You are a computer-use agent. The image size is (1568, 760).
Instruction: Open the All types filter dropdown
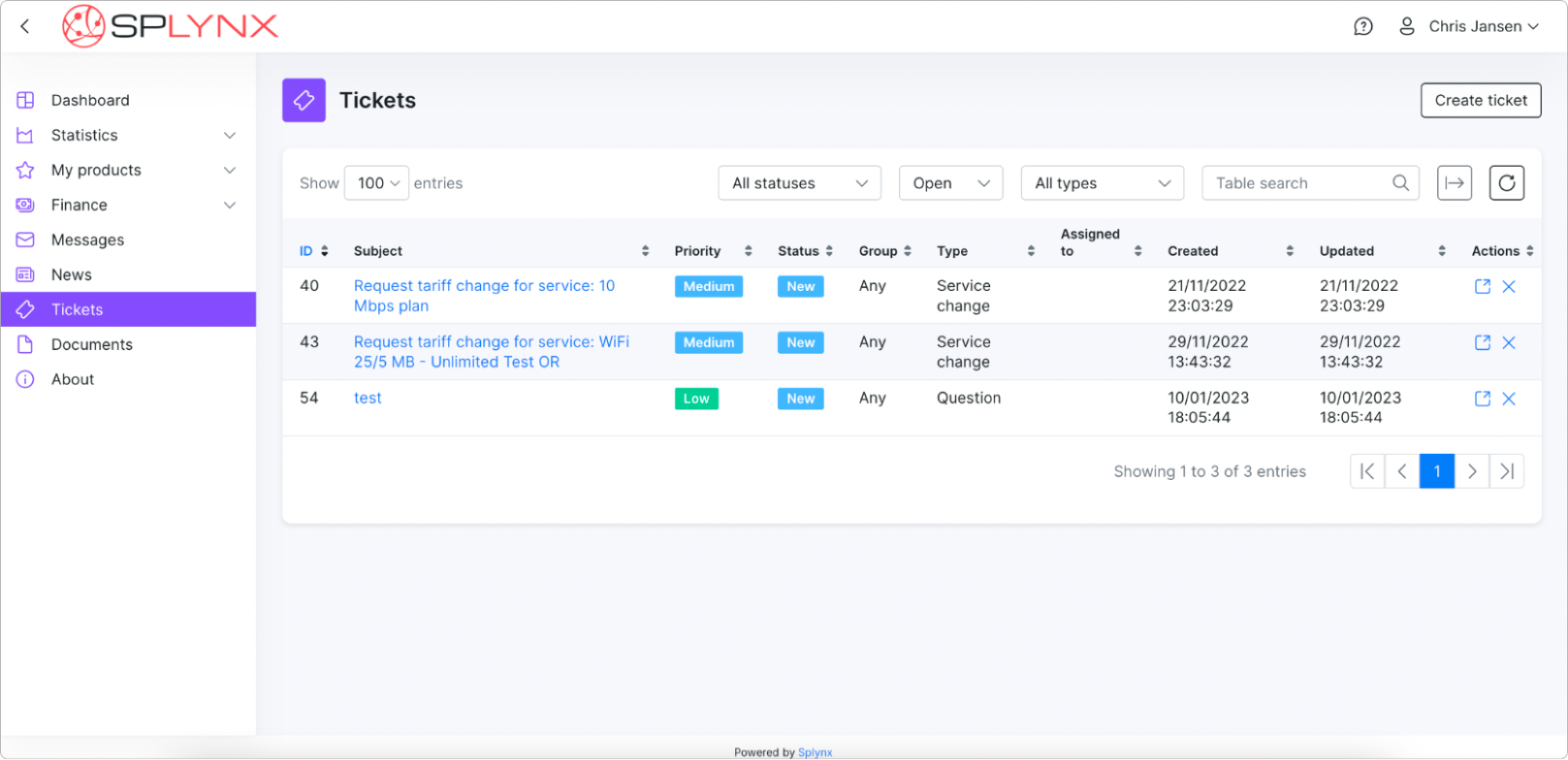1102,184
